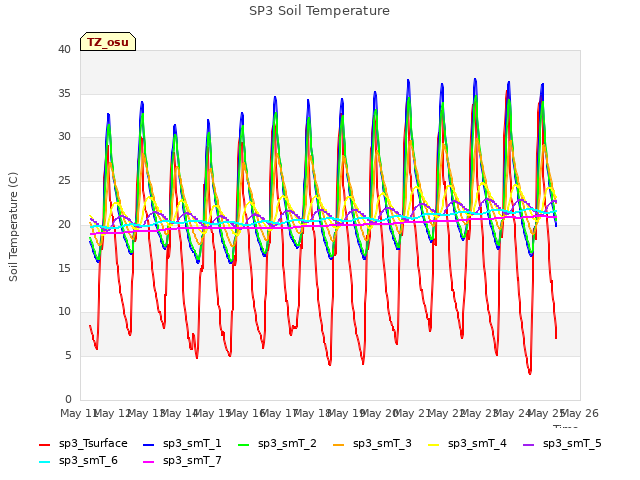Viewport: 640px width, 480px height.
Task: Click the sp3_smT_7 legend label
Action: tap(192, 460)
